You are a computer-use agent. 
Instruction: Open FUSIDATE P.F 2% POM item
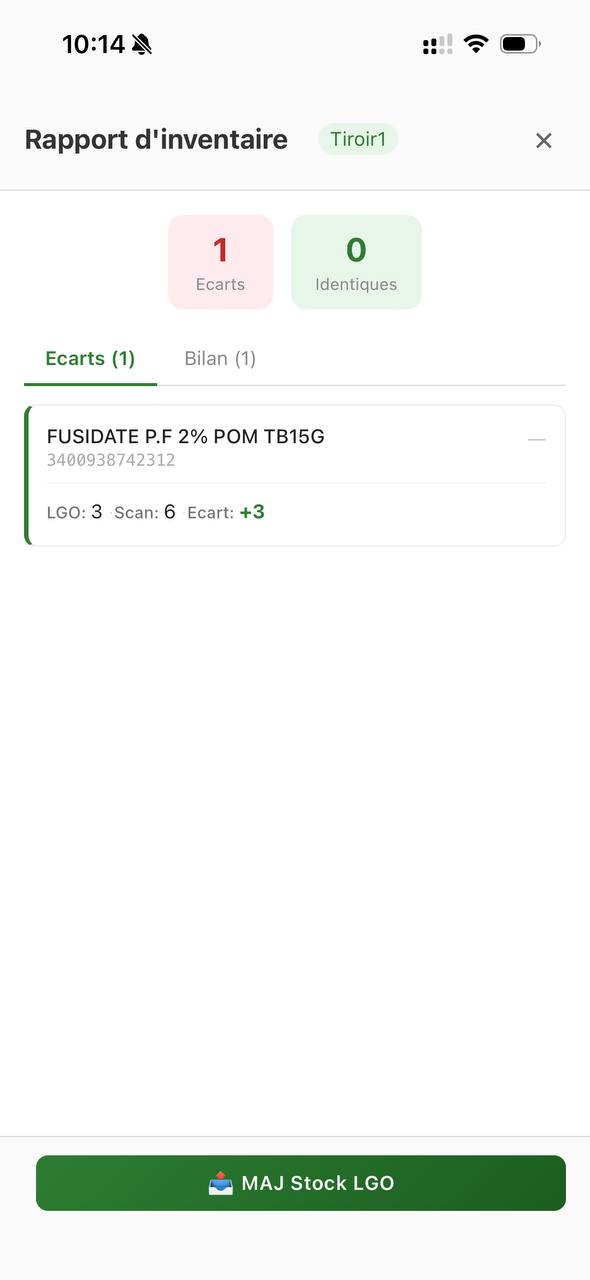click(183, 436)
